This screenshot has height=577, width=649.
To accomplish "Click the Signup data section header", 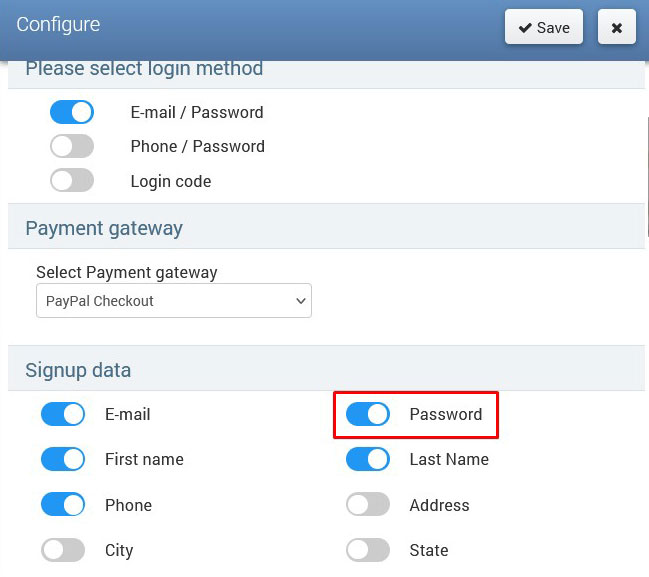I will point(78,370).
